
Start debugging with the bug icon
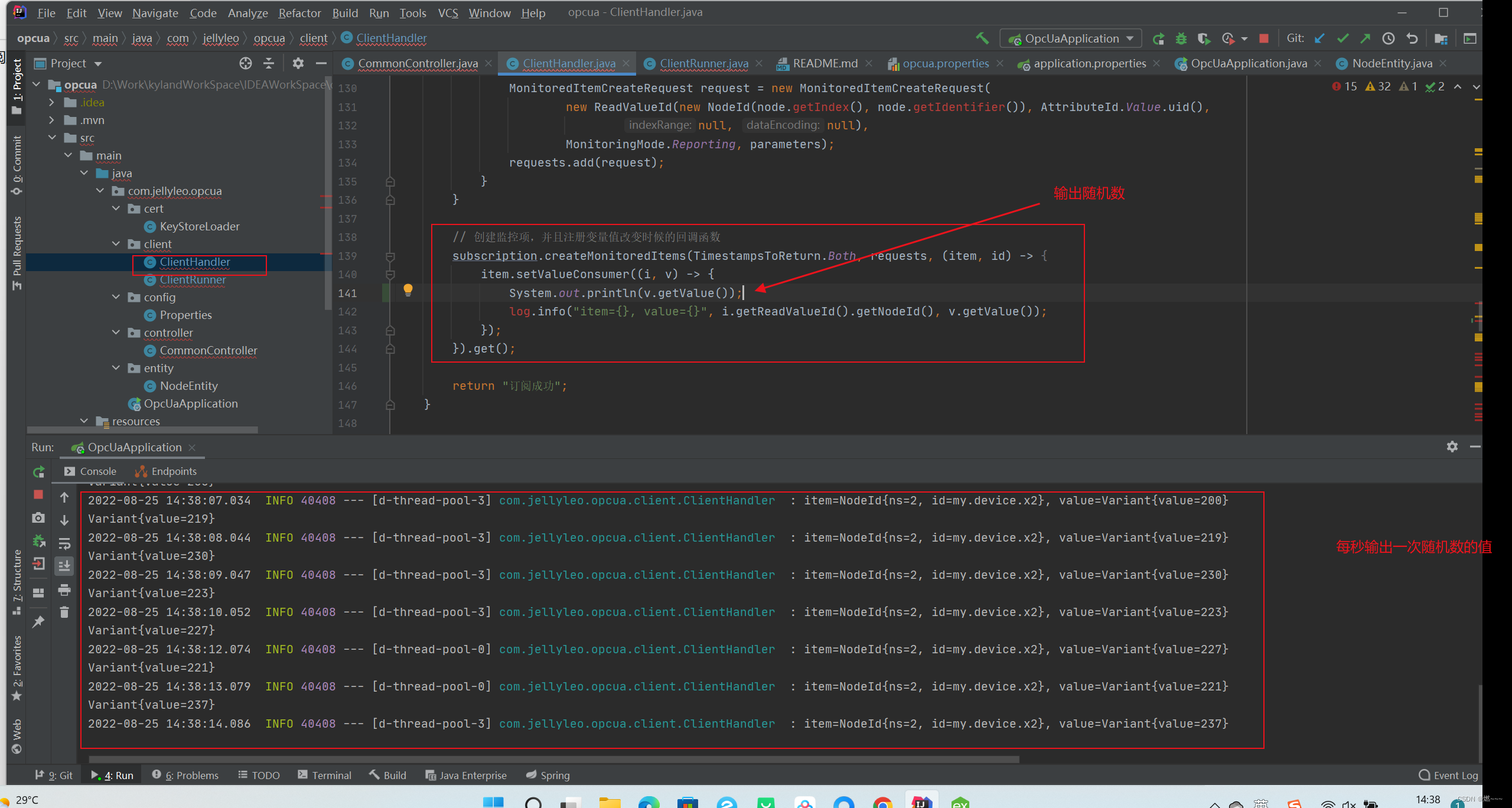point(1181,38)
